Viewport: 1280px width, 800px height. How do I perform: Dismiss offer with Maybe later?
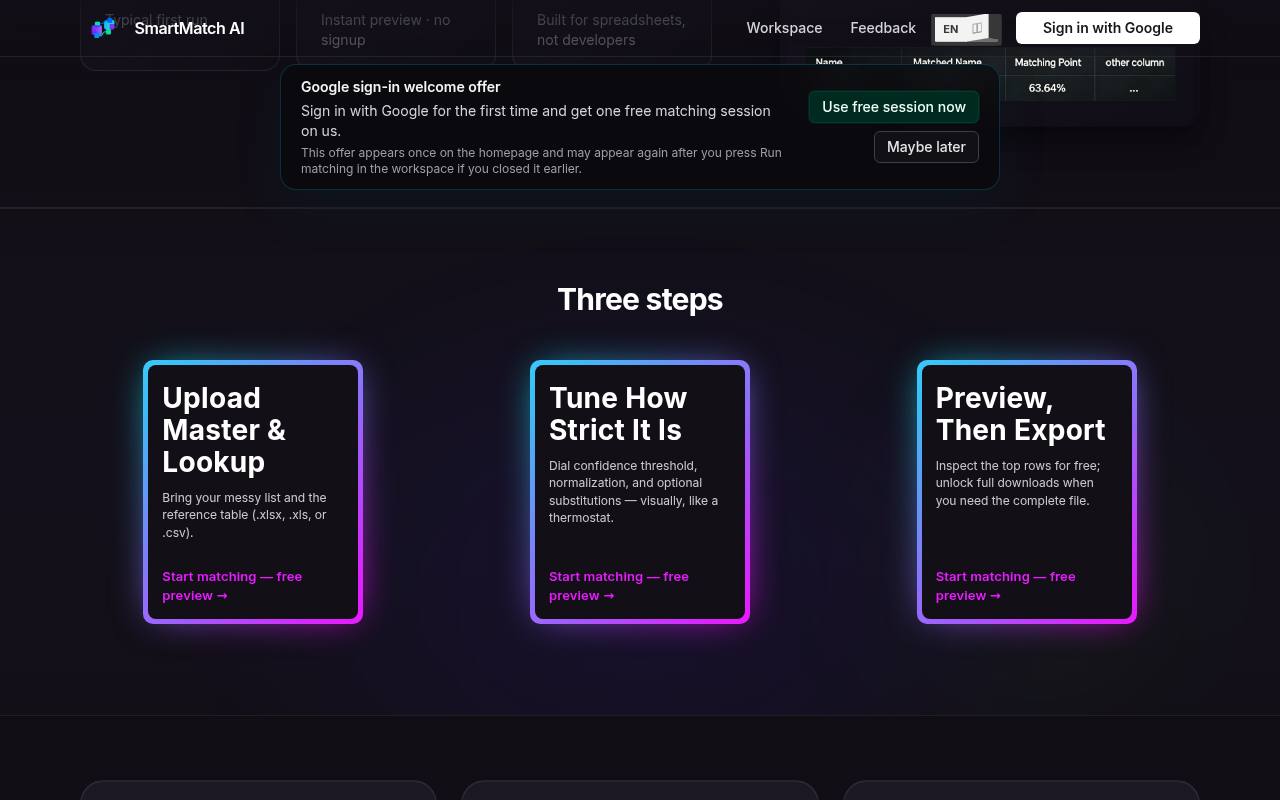click(x=926, y=147)
